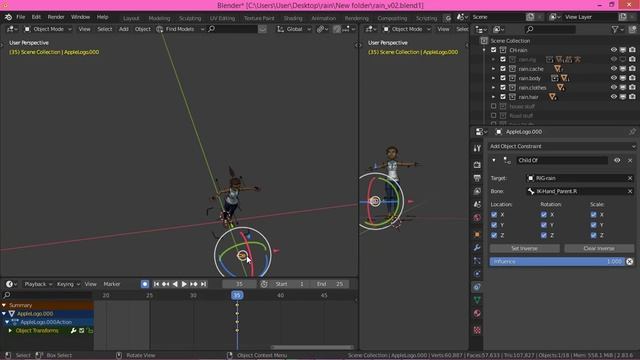Open the Global transform orientation dropdown
640x360 pixels.
click(x=294, y=29)
